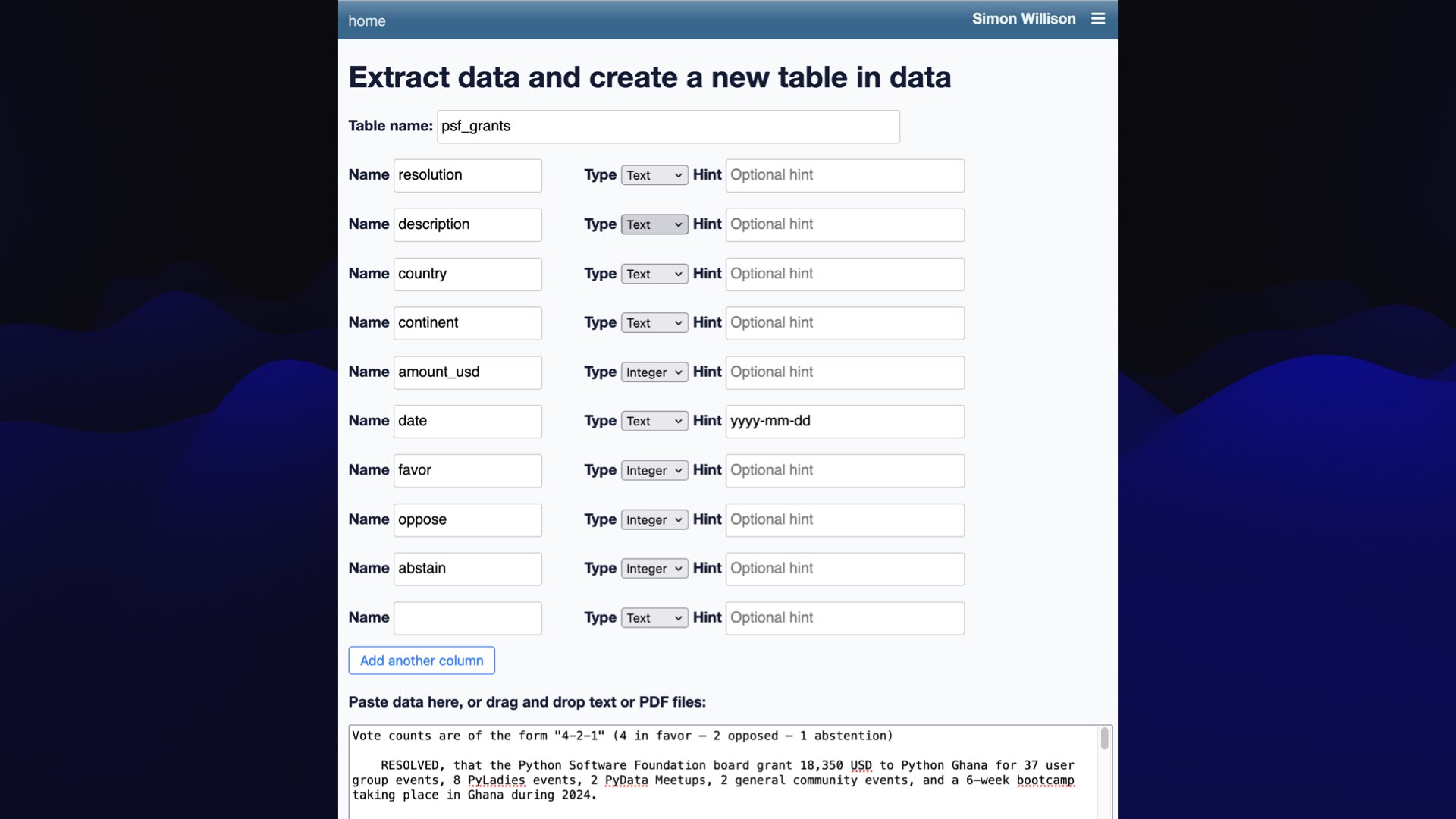
Task: Click the country Name input field
Action: click(467, 273)
